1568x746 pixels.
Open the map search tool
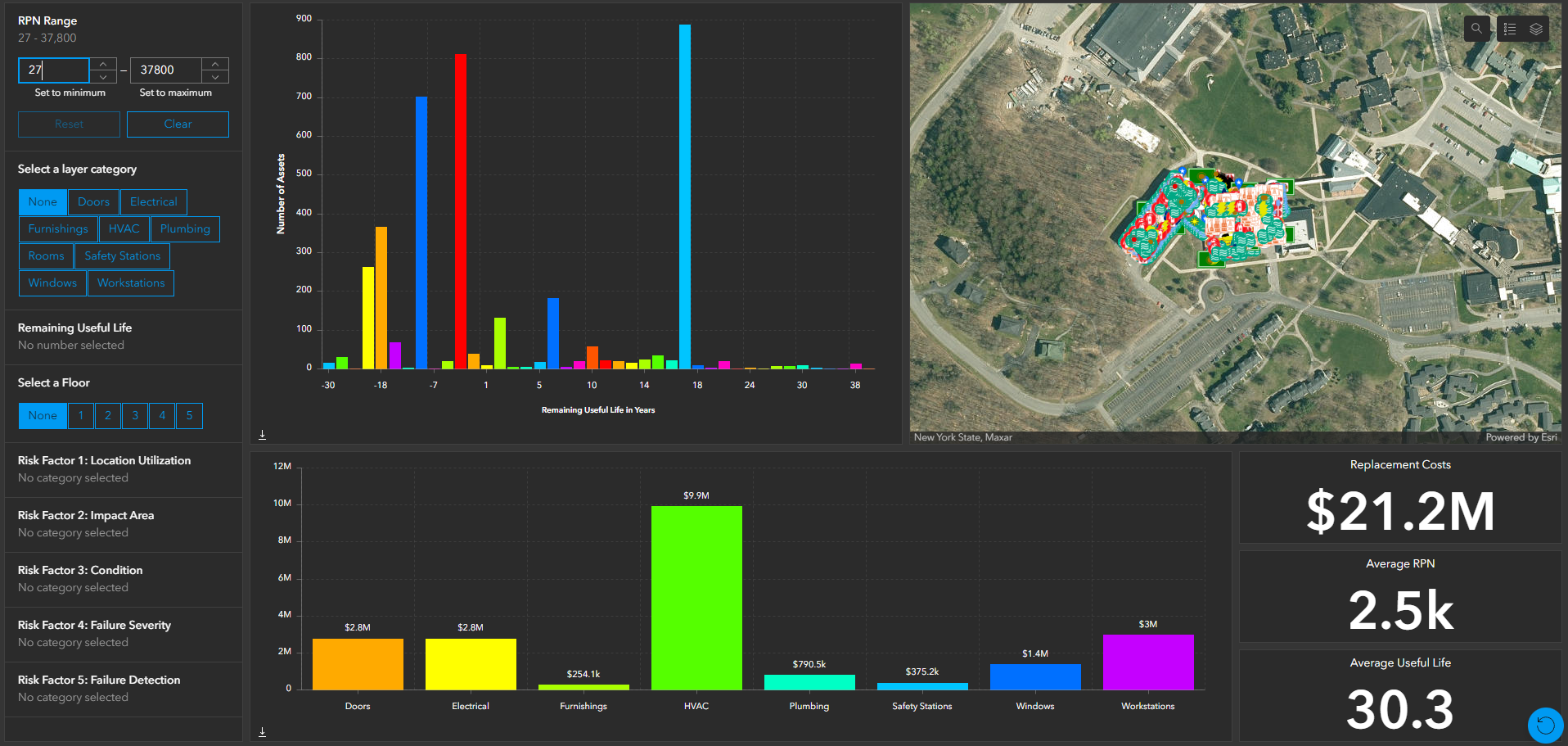click(x=1476, y=28)
